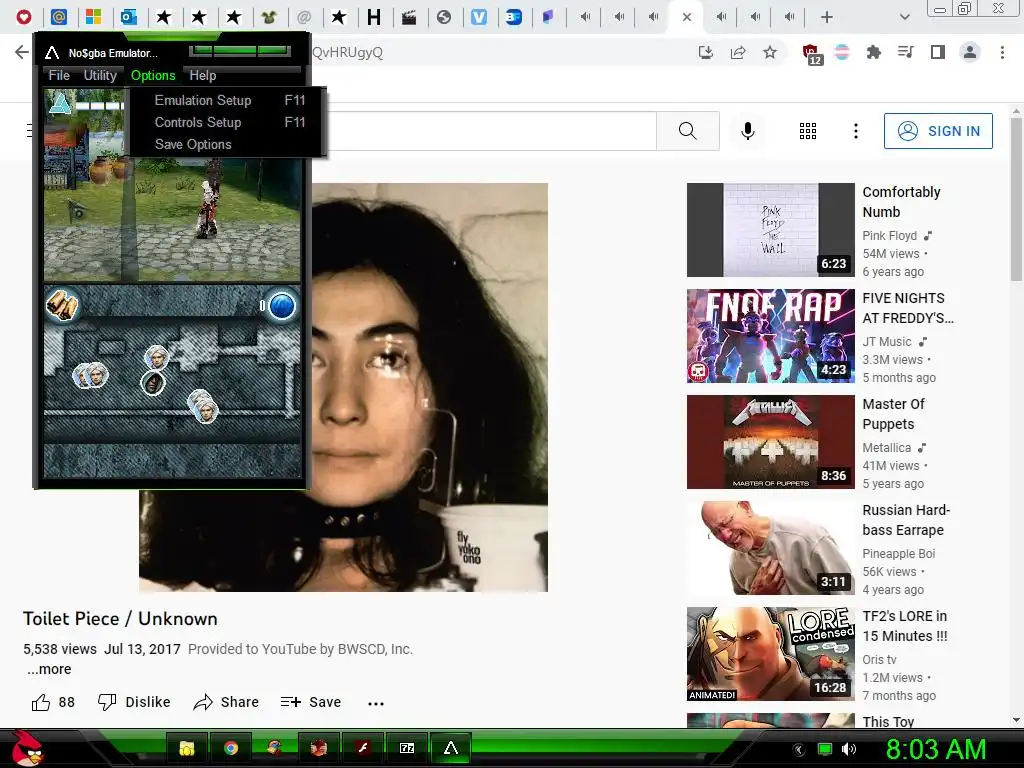Image resolution: width=1024 pixels, height=768 pixels.
Task: Click the system tray volume speaker
Action: 848,749
